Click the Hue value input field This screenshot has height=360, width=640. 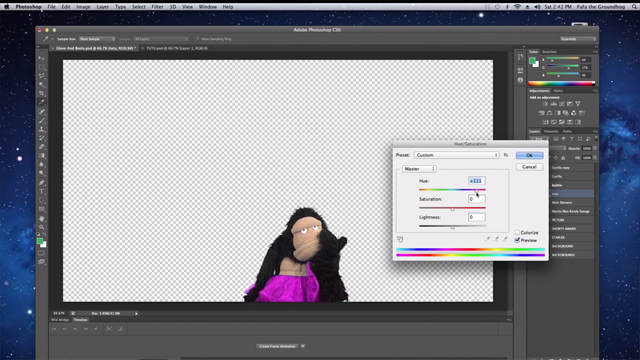477,181
